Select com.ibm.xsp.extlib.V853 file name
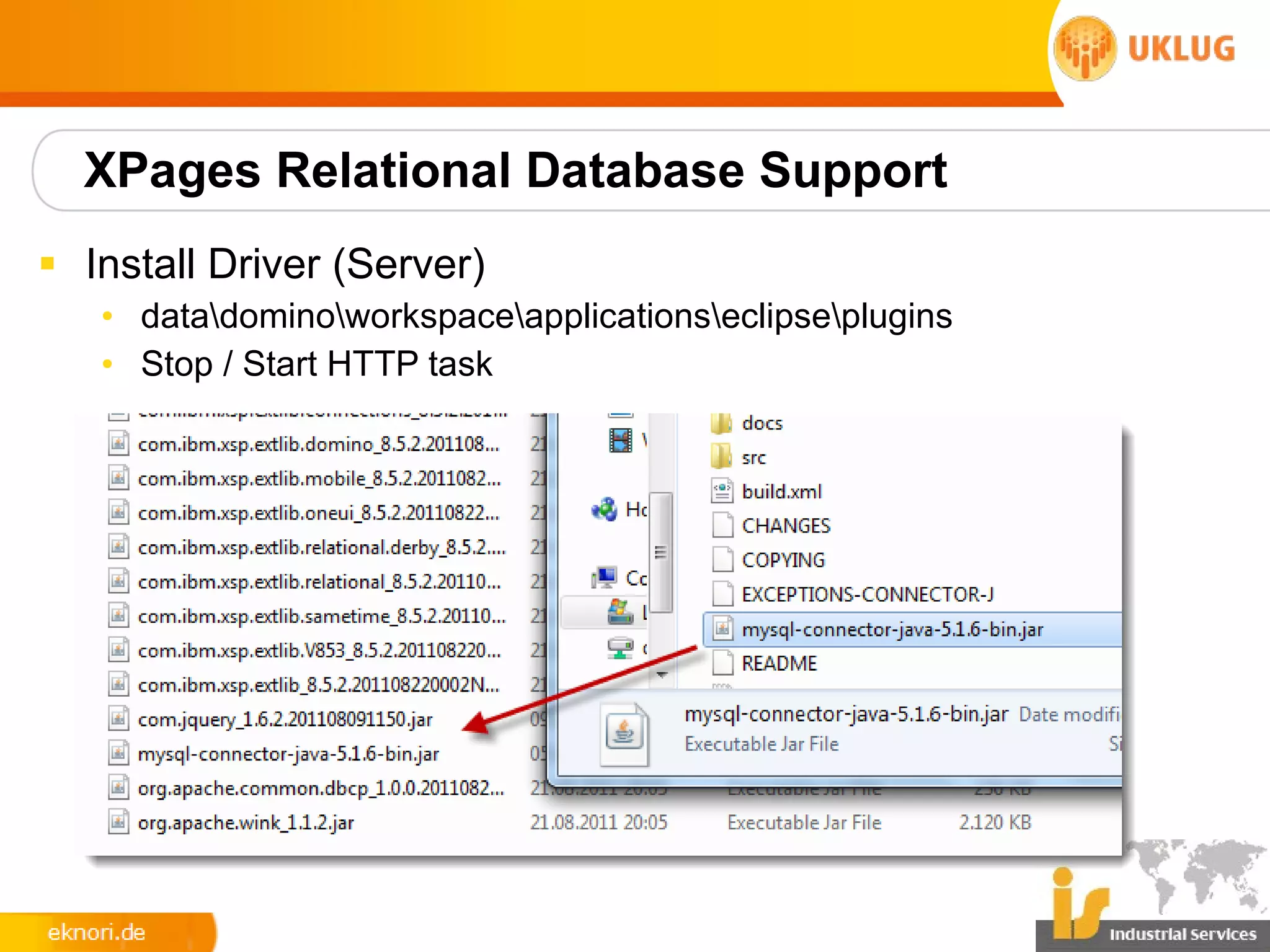The width and height of the screenshot is (1270, 952). coord(319,651)
